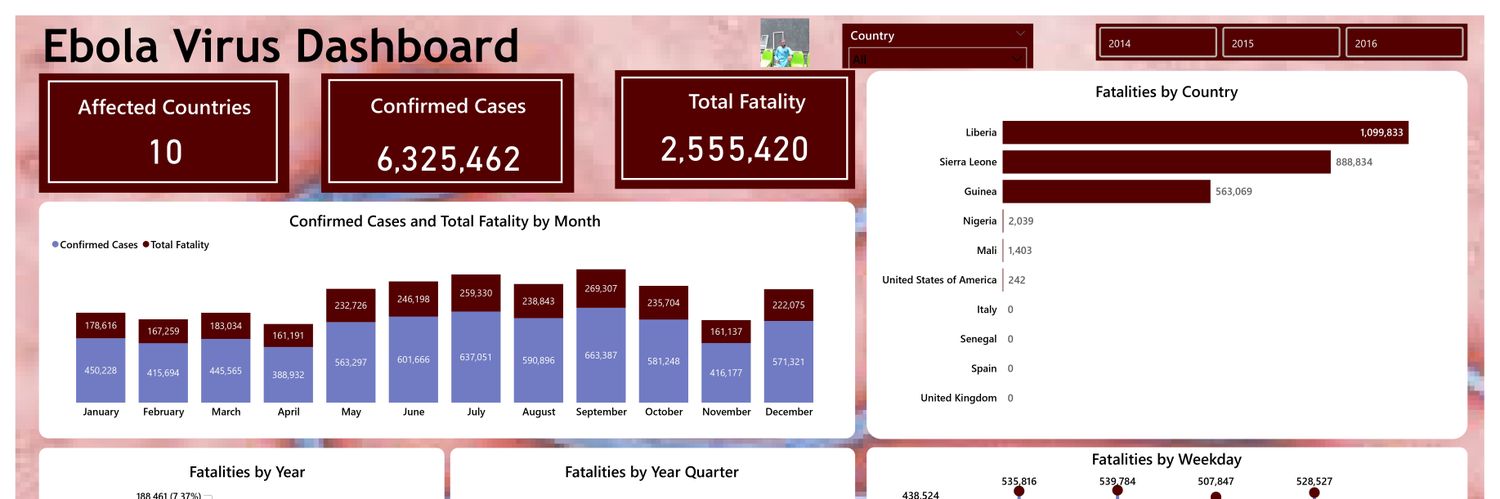1500x499 pixels.
Task: Select November's confirmed cases segment 416,177
Action: coord(726,373)
